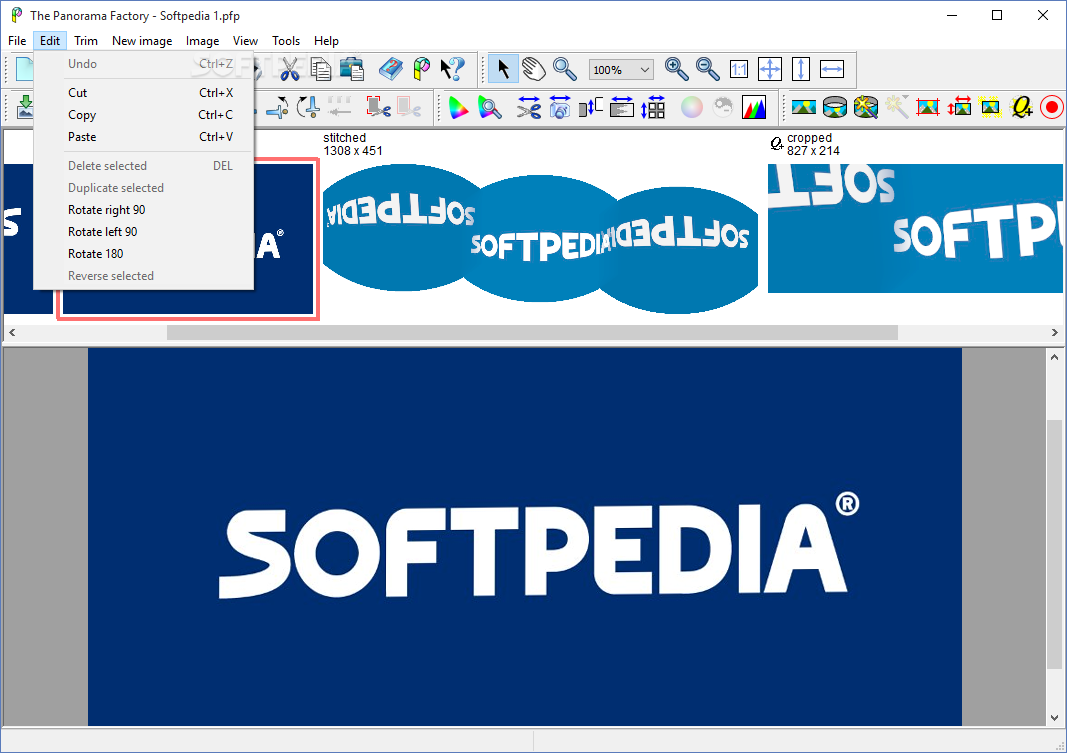Choose Cut from the Edit menu
This screenshot has height=753, width=1067.
tap(144, 93)
